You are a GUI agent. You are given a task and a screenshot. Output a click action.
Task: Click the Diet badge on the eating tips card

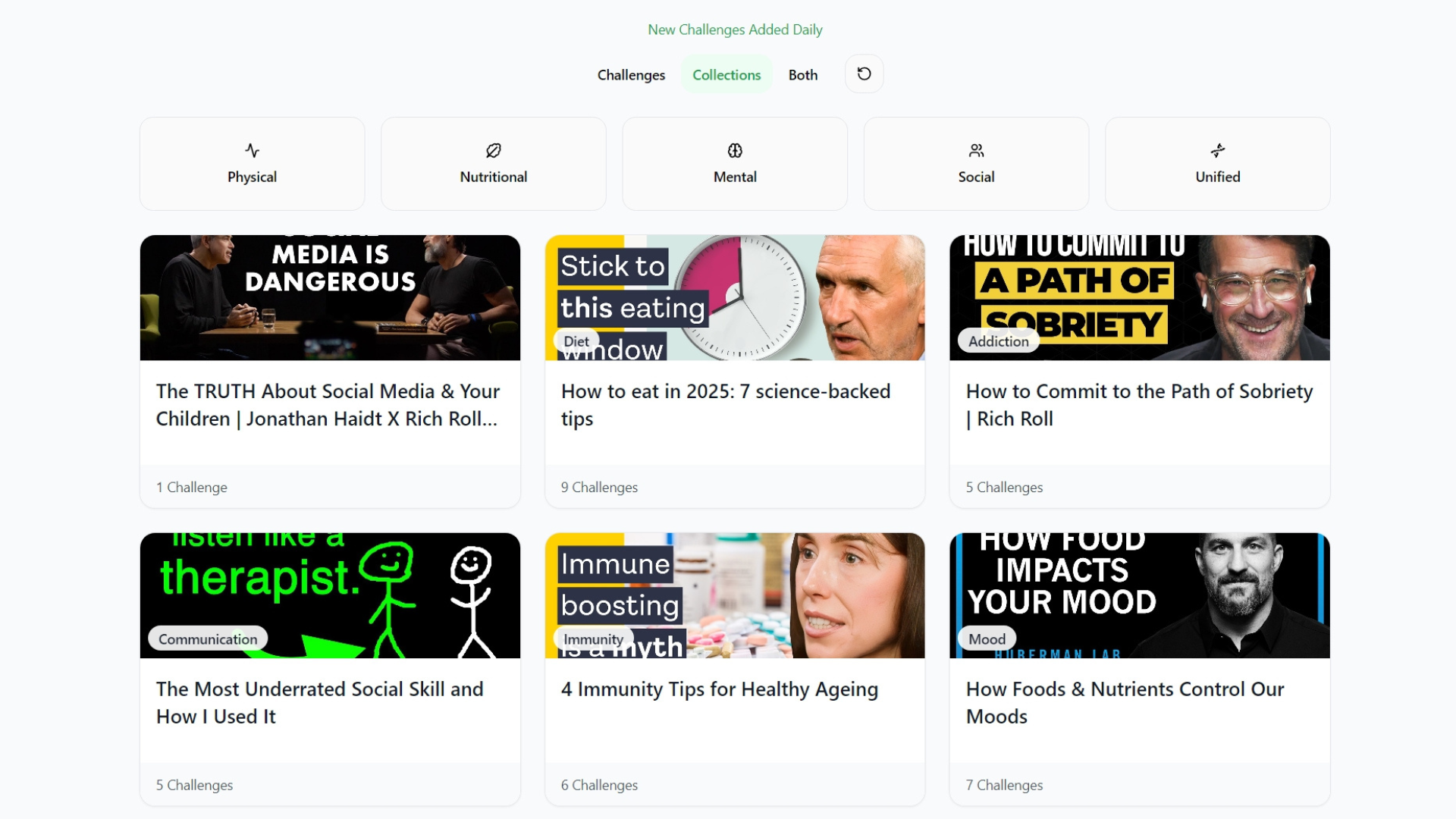pos(576,340)
